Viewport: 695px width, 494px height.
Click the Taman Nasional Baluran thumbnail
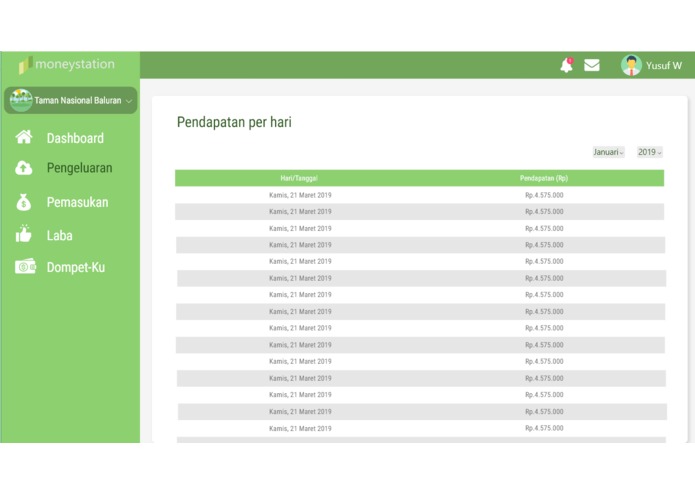(x=21, y=100)
